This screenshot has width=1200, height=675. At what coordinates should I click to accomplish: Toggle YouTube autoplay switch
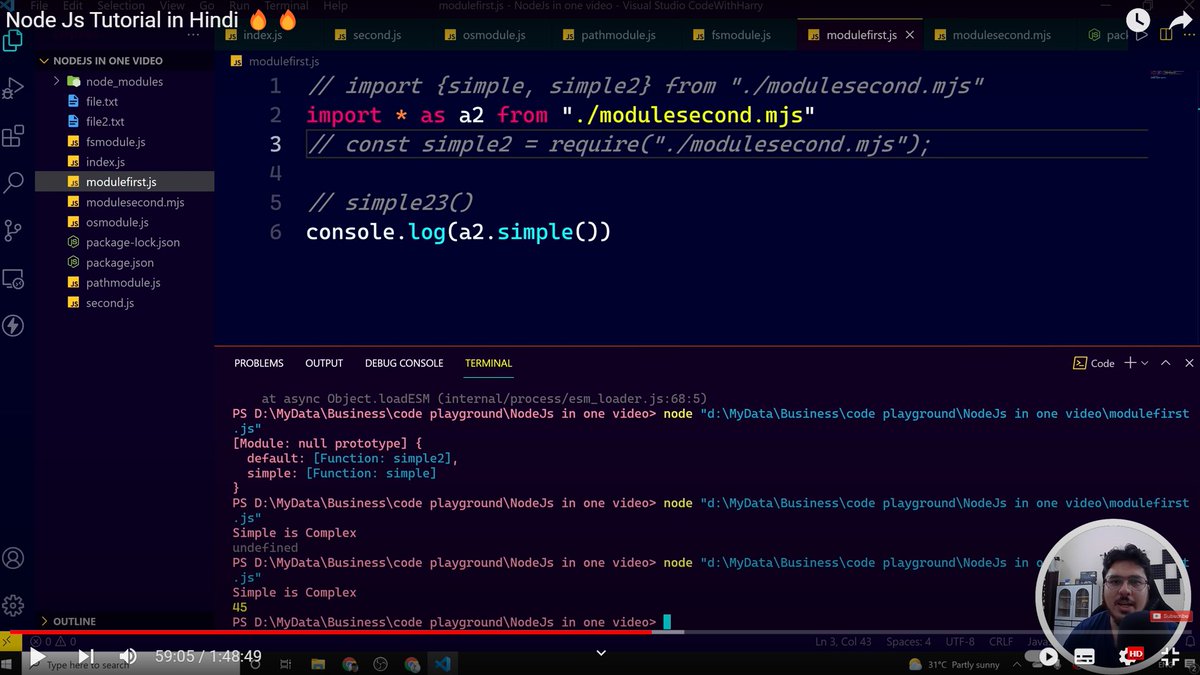pyautogui.click(x=1043, y=657)
